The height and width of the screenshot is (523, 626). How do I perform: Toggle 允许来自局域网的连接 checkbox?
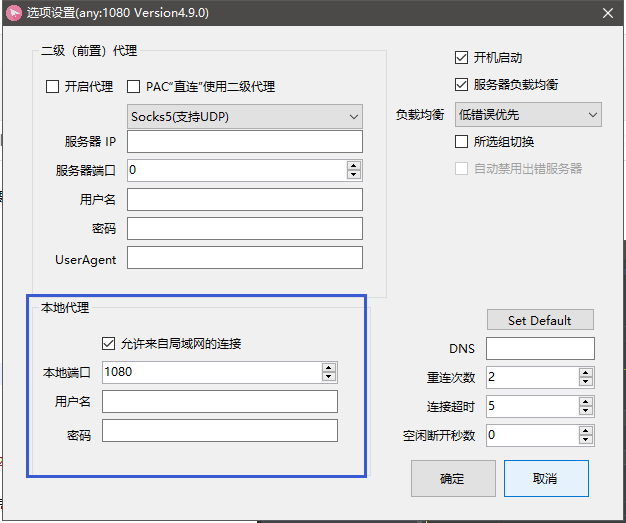point(108,343)
